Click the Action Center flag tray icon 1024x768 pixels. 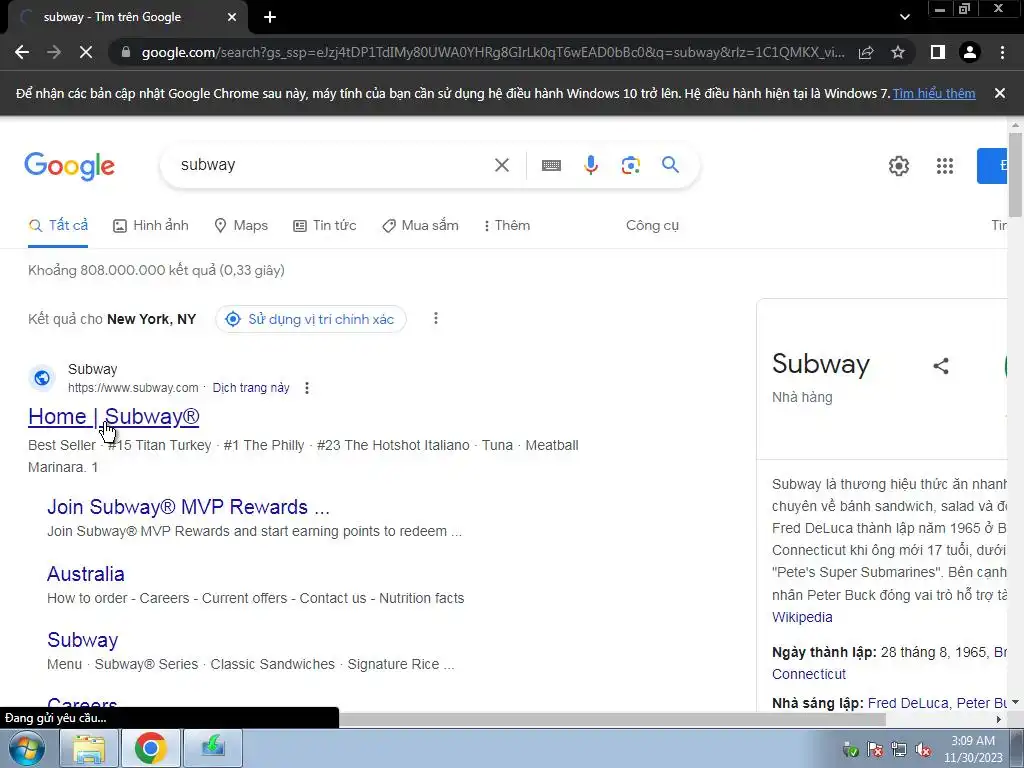click(x=874, y=750)
